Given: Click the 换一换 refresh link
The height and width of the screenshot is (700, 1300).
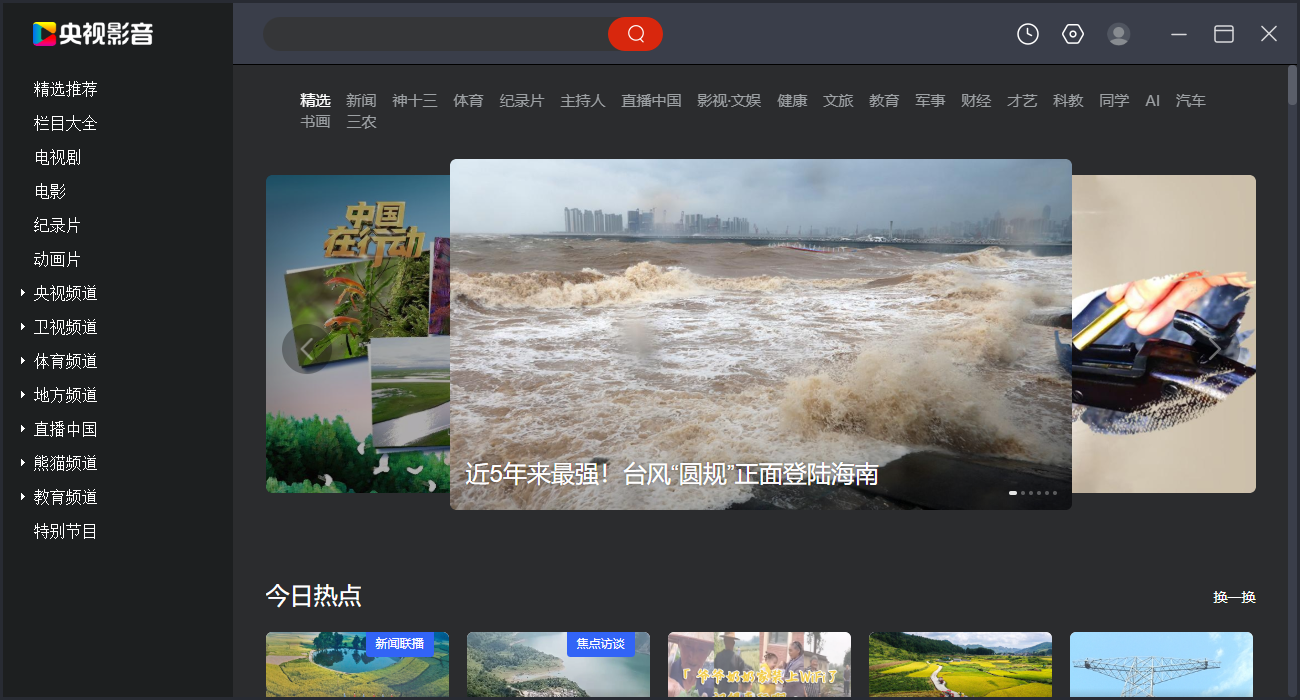Looking at the screenshot, I should click(x=1234, y=595).
